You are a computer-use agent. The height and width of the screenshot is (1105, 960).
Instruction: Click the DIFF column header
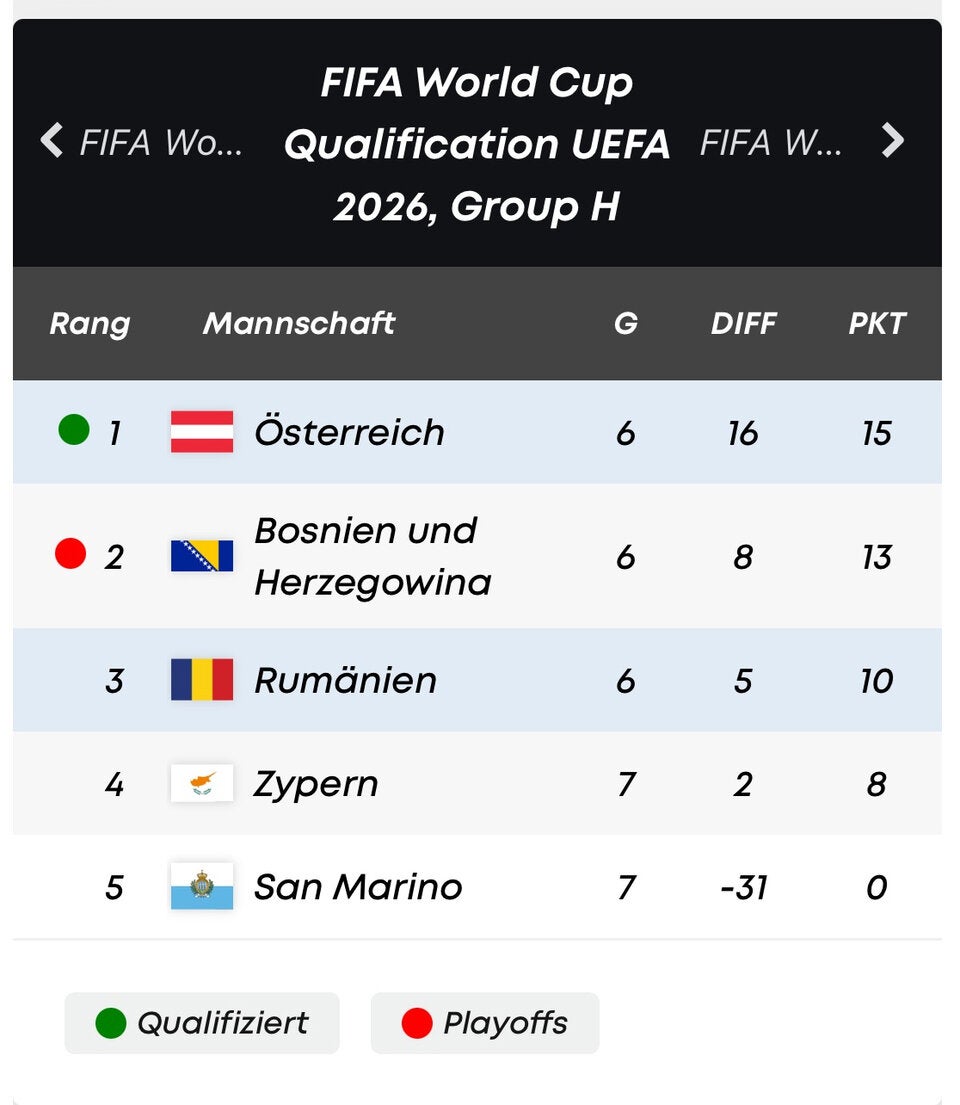coord(744,324)
